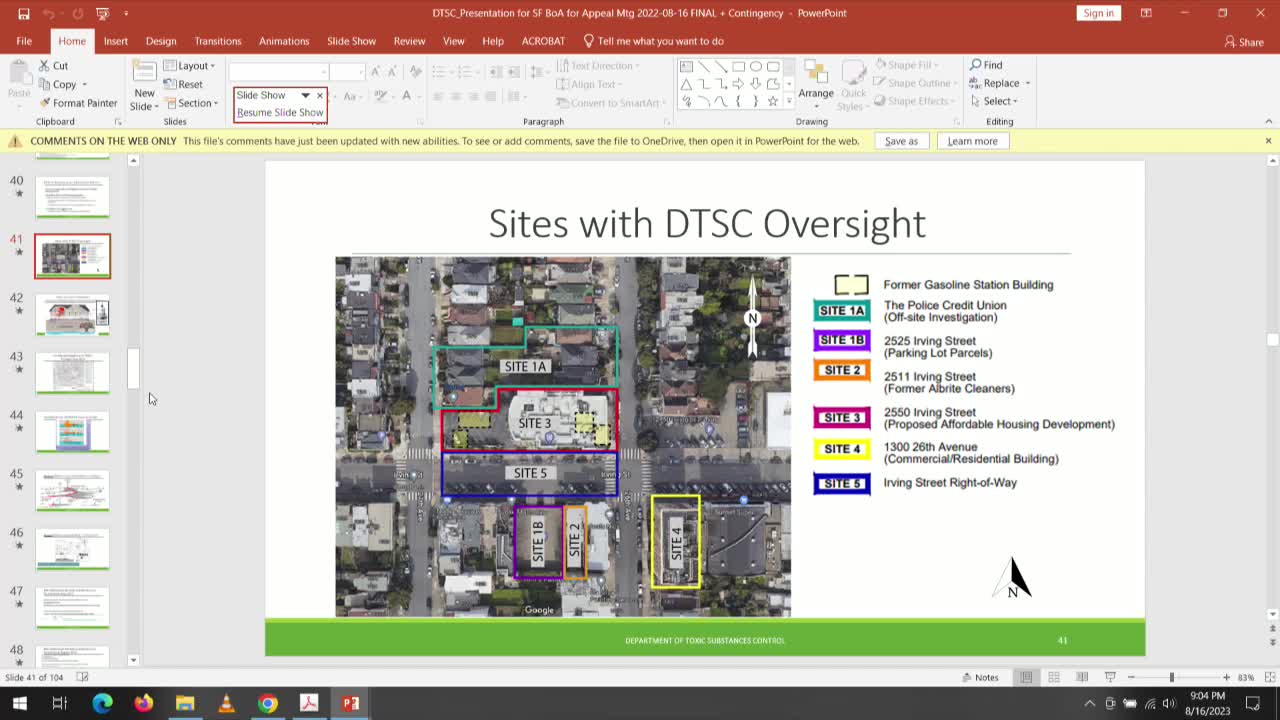Switch to the Transitions ribbon tab
Screen dimensions: 1280x720
(218, 41)
